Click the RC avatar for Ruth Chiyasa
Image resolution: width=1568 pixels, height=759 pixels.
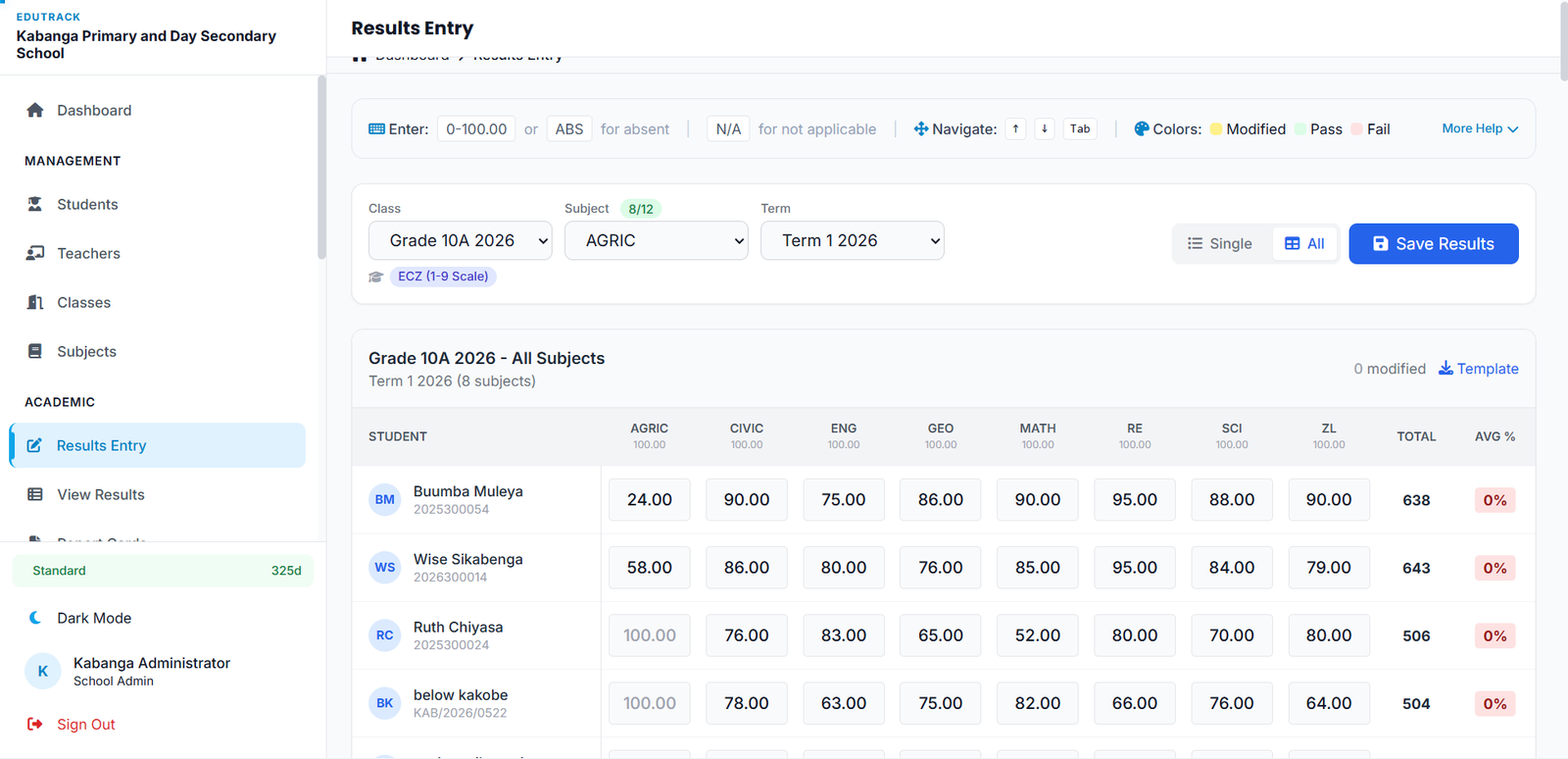click(385, 634)
